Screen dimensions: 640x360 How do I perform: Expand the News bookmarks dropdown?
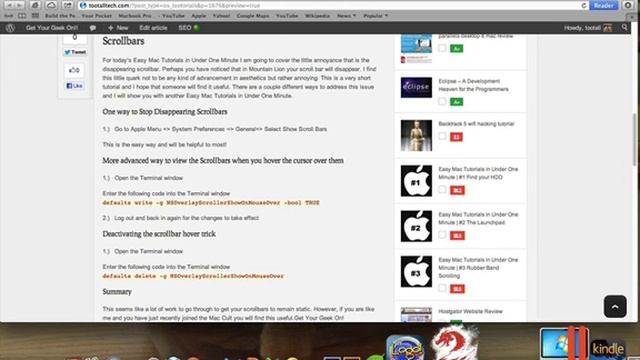pos(346,16)
